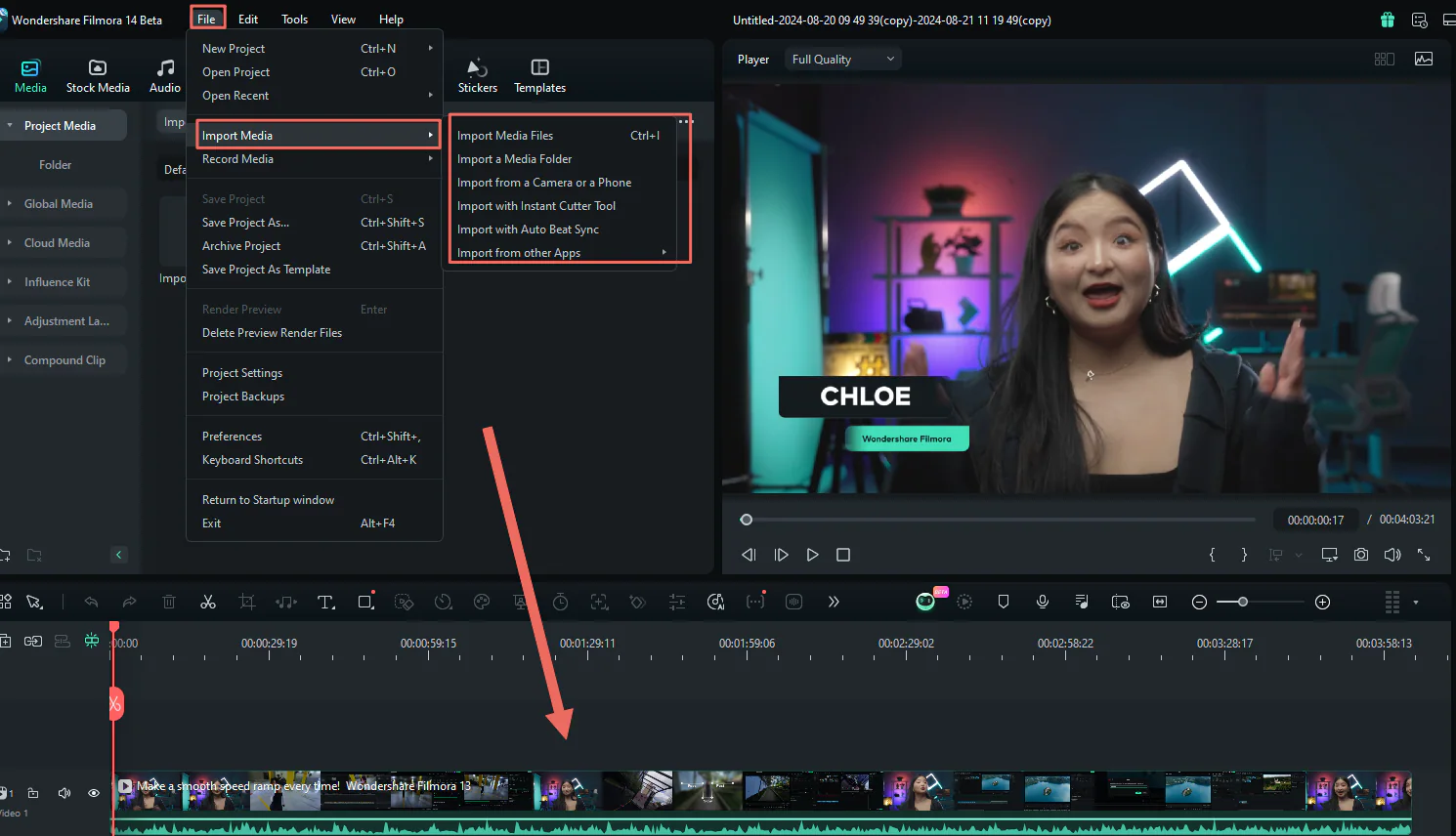Open the track layout options dropdown arrow
Image resolution: width=1456 pixels, height=836 pixels.
(1416, 603)
